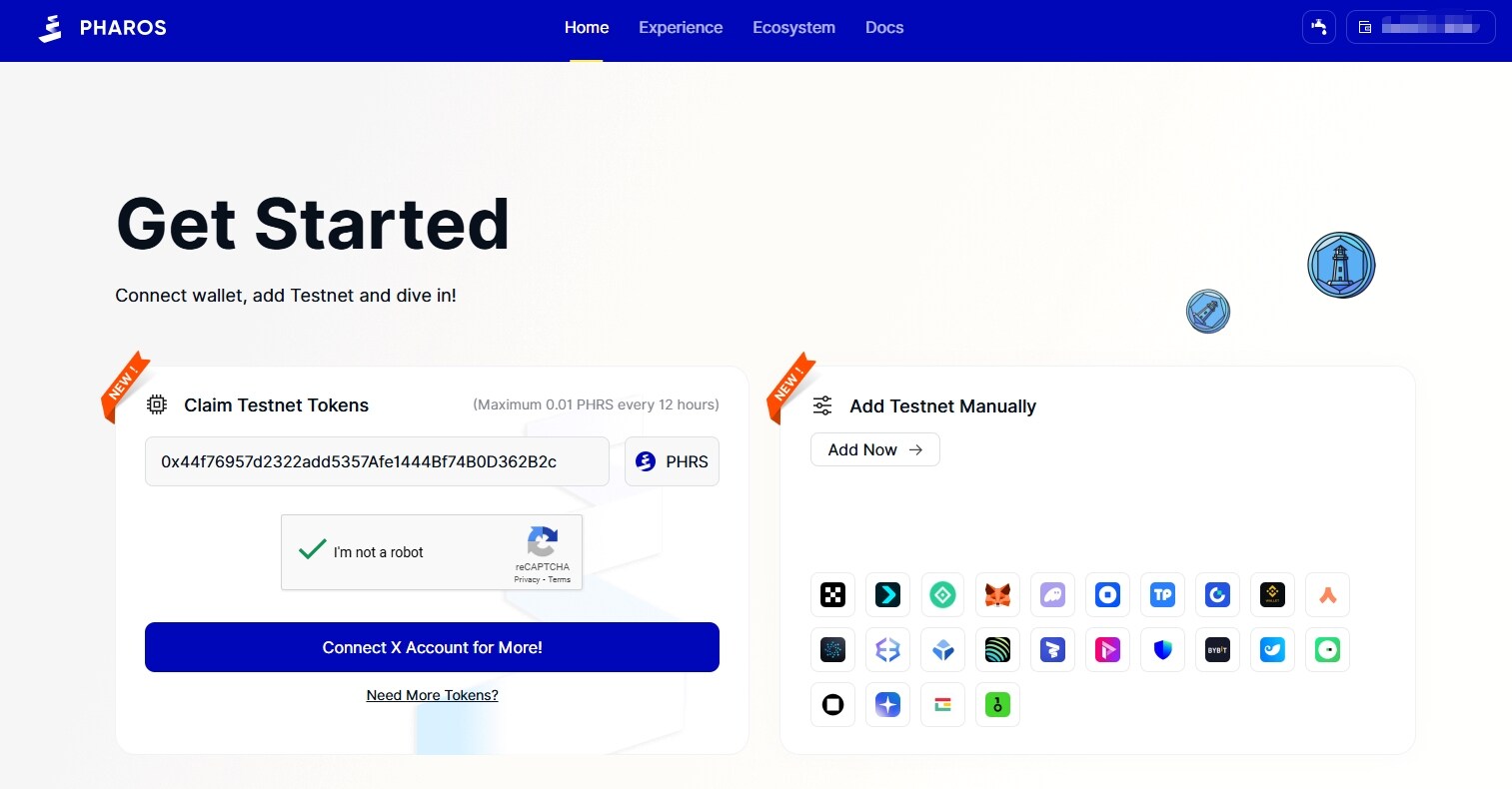Go to the Home tab
Image resolution: width=1512 pixels, height=789 pixels.
(587, 28)
